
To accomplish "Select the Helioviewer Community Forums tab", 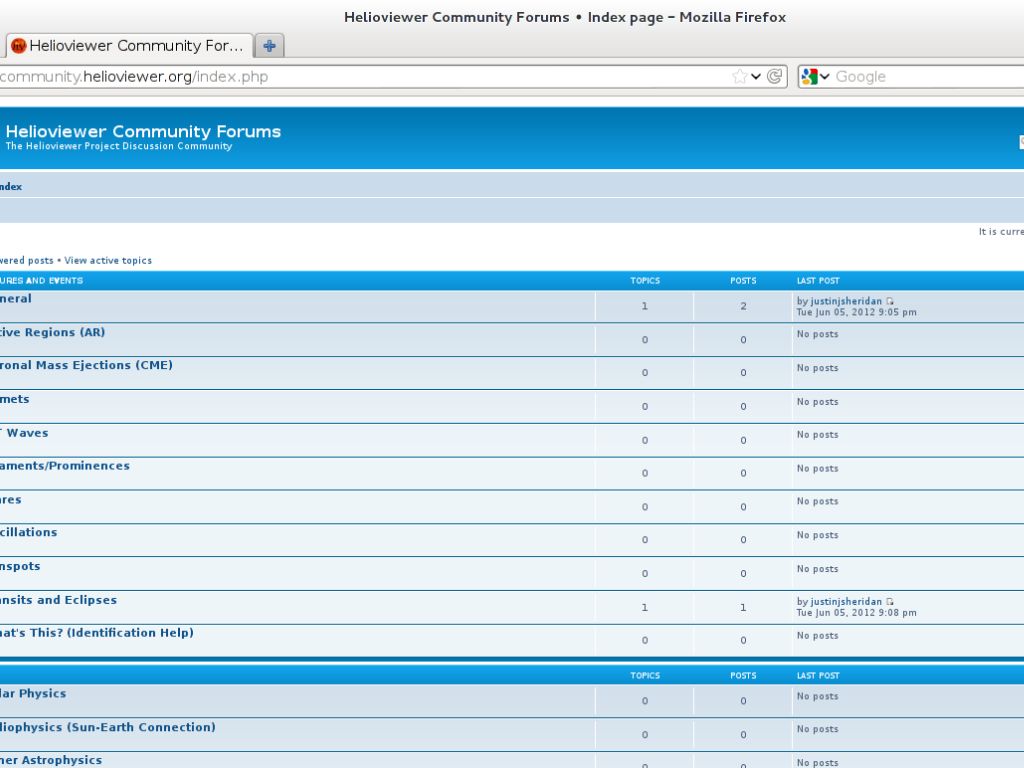I will pyautogui.click(x=135, y=46).
